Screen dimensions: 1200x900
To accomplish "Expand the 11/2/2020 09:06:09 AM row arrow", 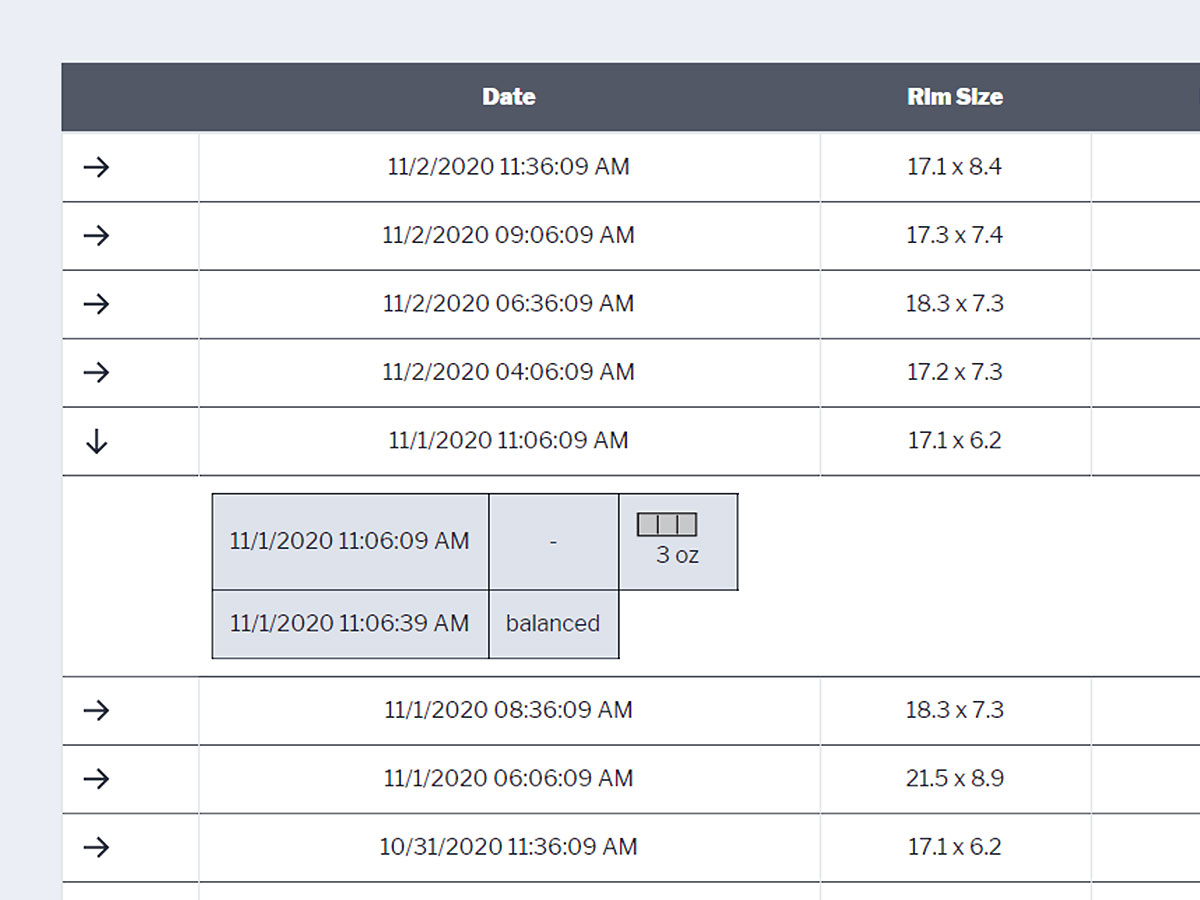I will tap(96, 236).
